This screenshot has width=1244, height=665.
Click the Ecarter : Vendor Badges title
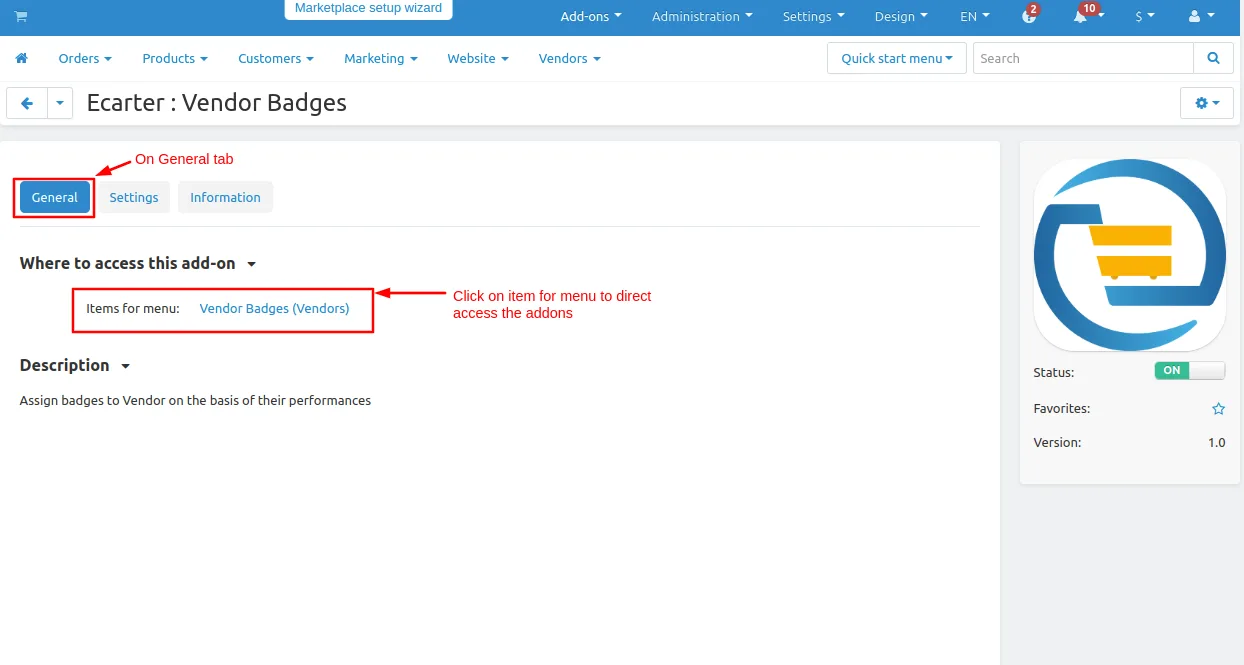[217, 103]
